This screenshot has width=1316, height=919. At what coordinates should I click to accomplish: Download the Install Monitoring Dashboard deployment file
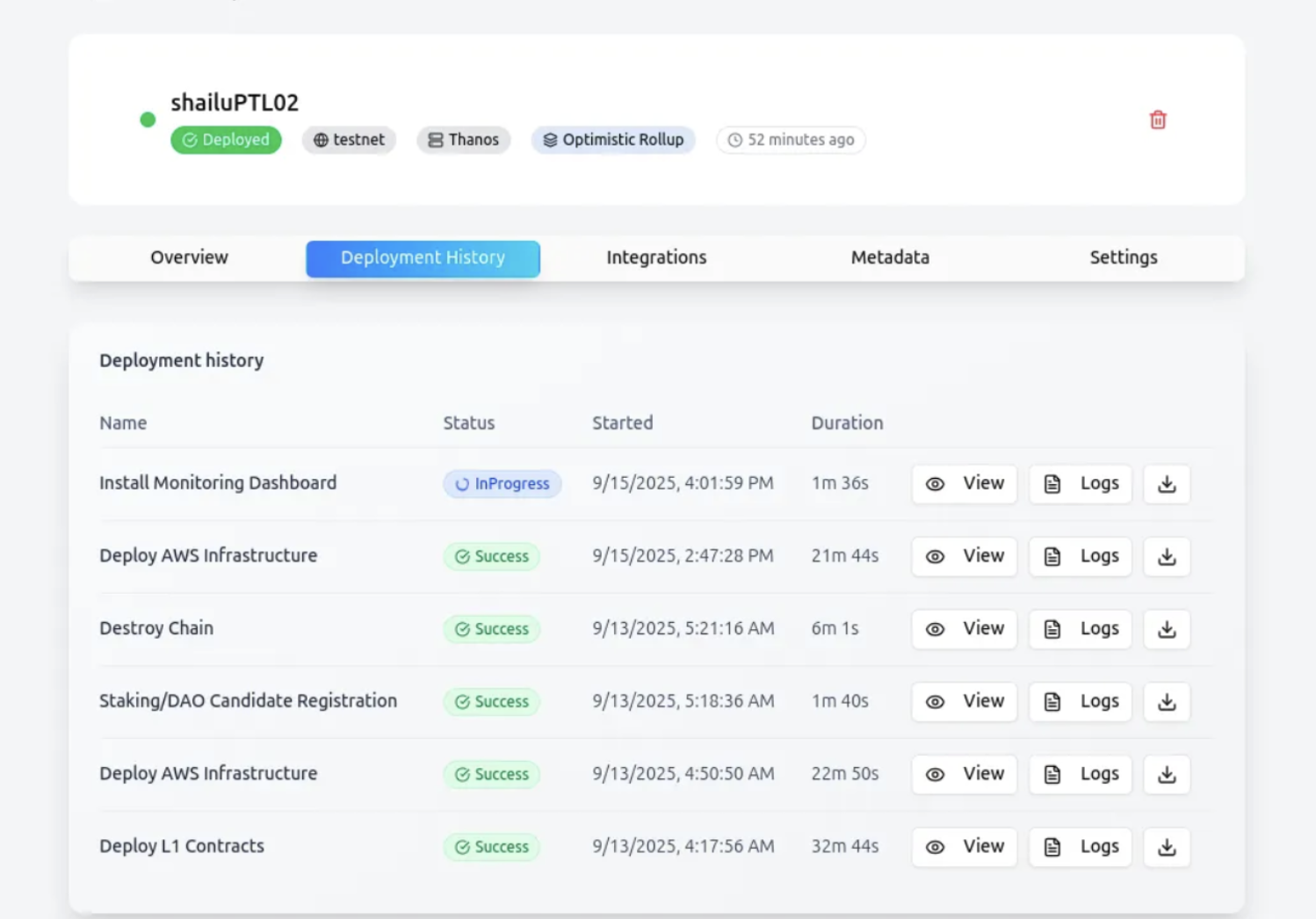click(1166, 484)
